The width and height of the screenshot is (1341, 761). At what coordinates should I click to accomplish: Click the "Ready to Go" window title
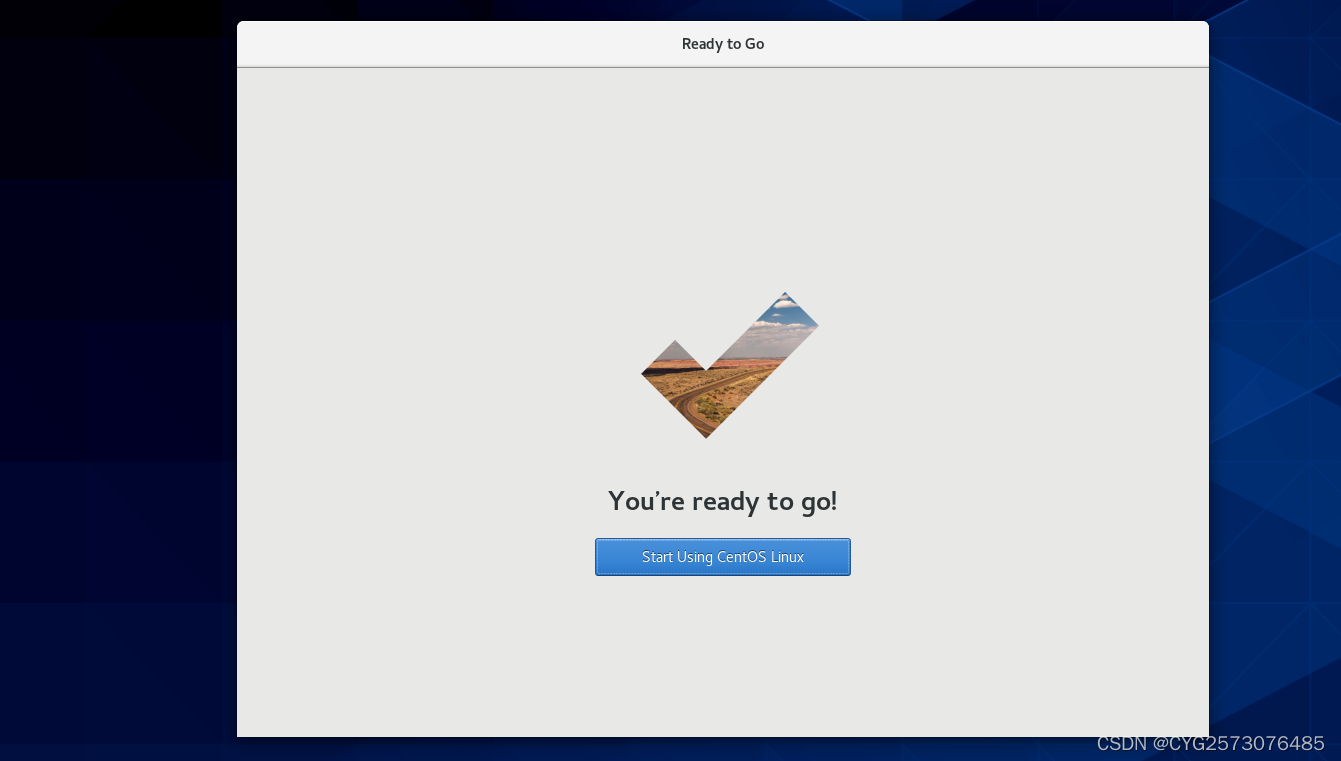(x=723, y=44)
